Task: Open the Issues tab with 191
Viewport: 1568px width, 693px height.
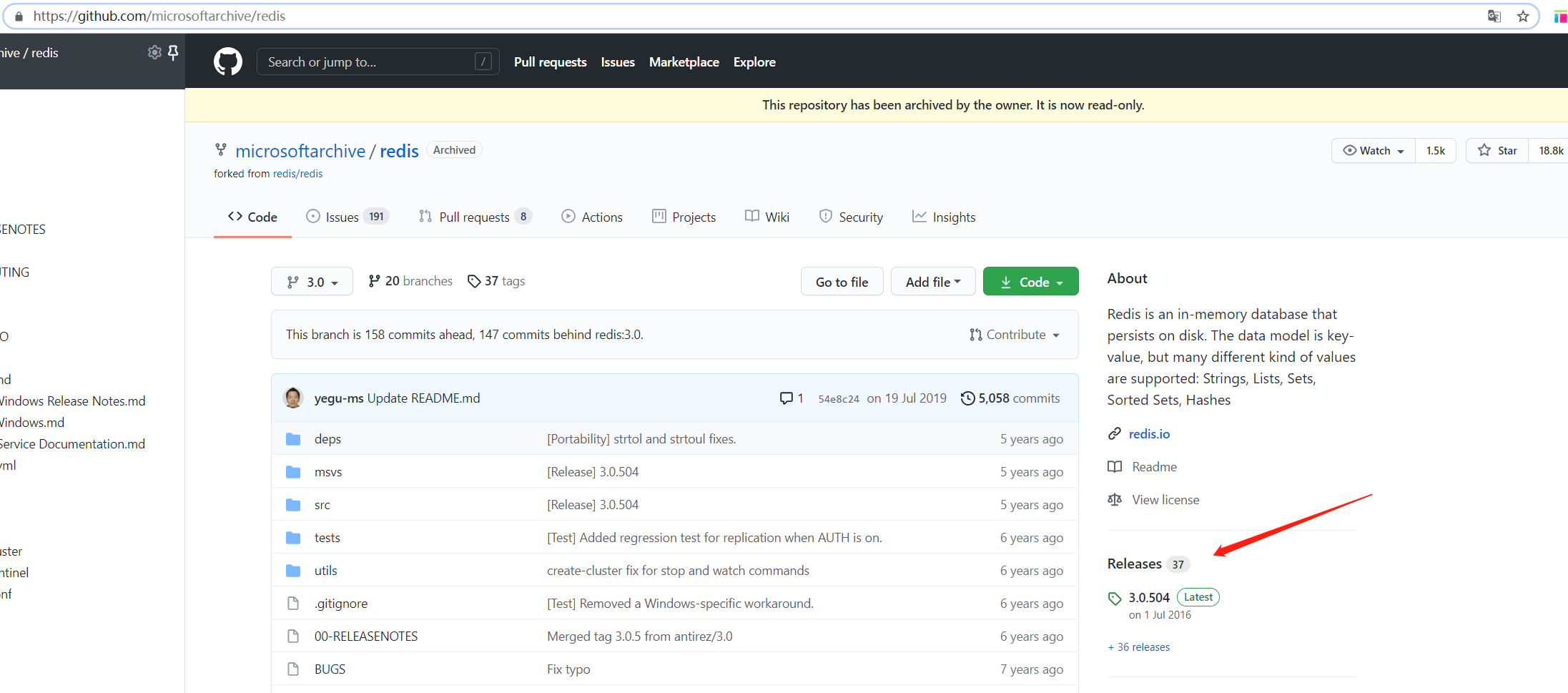Action: coord(347,217)
